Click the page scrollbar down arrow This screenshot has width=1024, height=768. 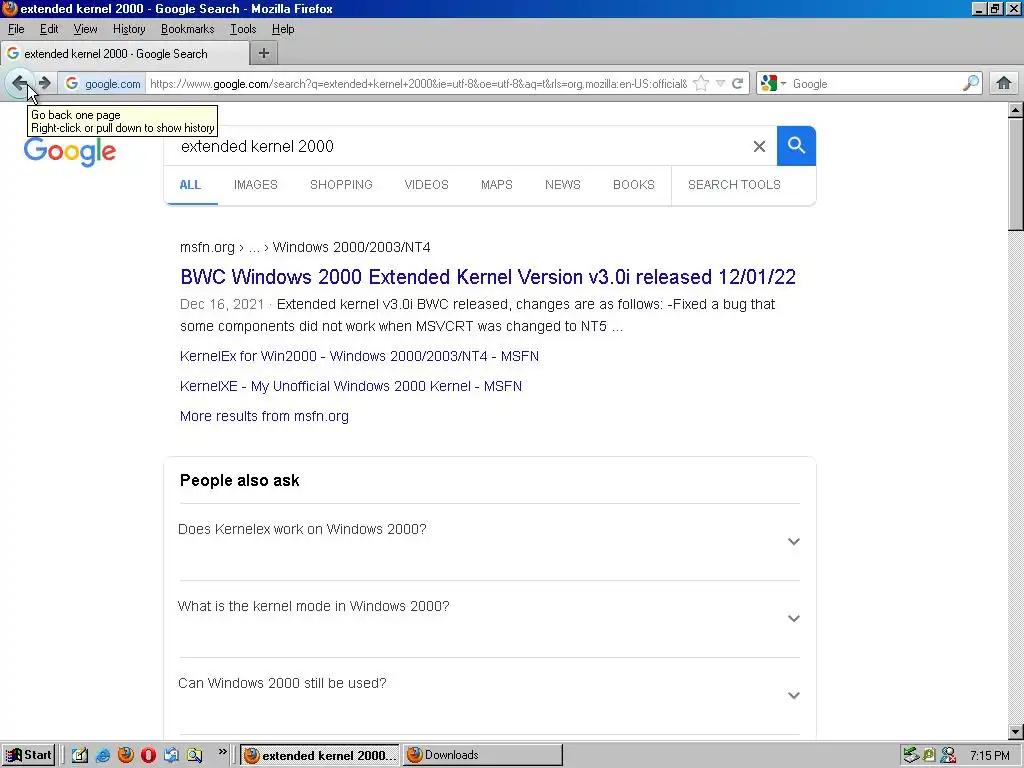pyautogui.click(x=1016, y=732)
